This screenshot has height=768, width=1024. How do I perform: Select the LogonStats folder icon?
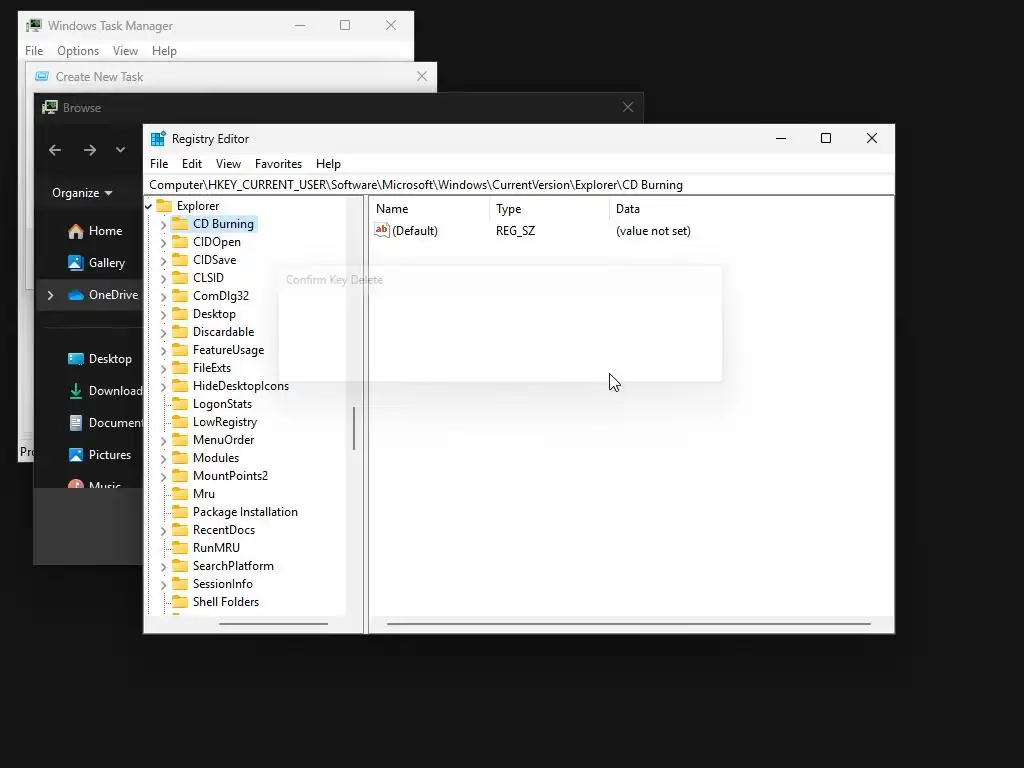[180, 404]
